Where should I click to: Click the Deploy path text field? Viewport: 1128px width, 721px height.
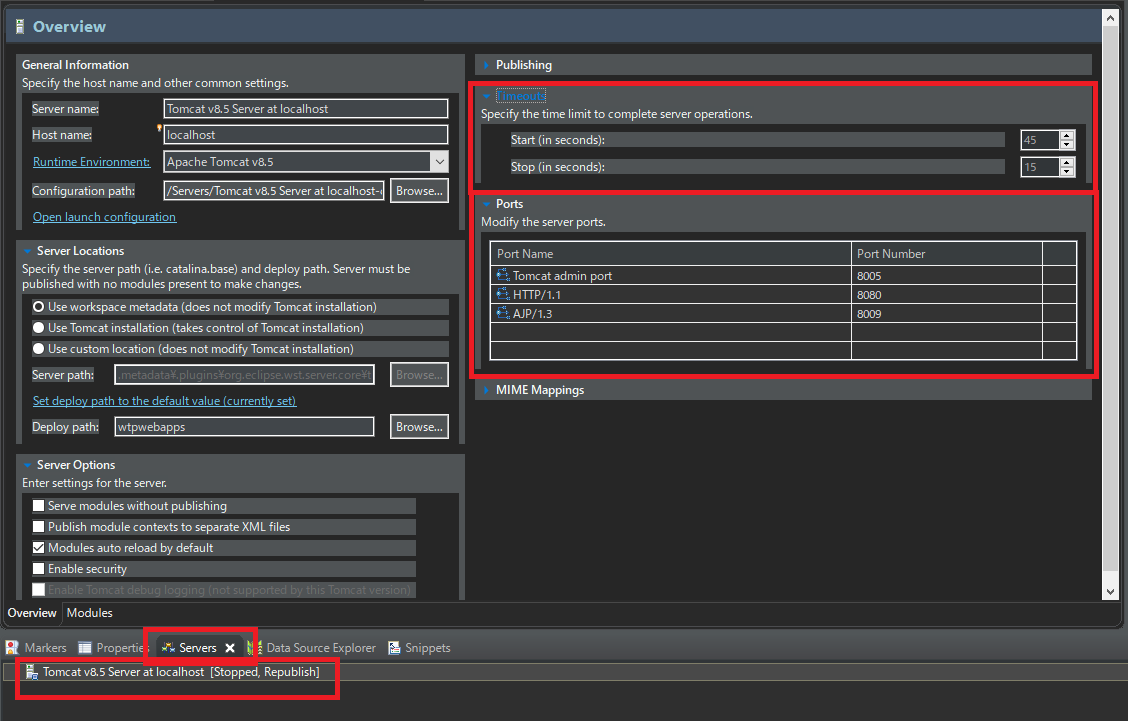click(245, 427)
